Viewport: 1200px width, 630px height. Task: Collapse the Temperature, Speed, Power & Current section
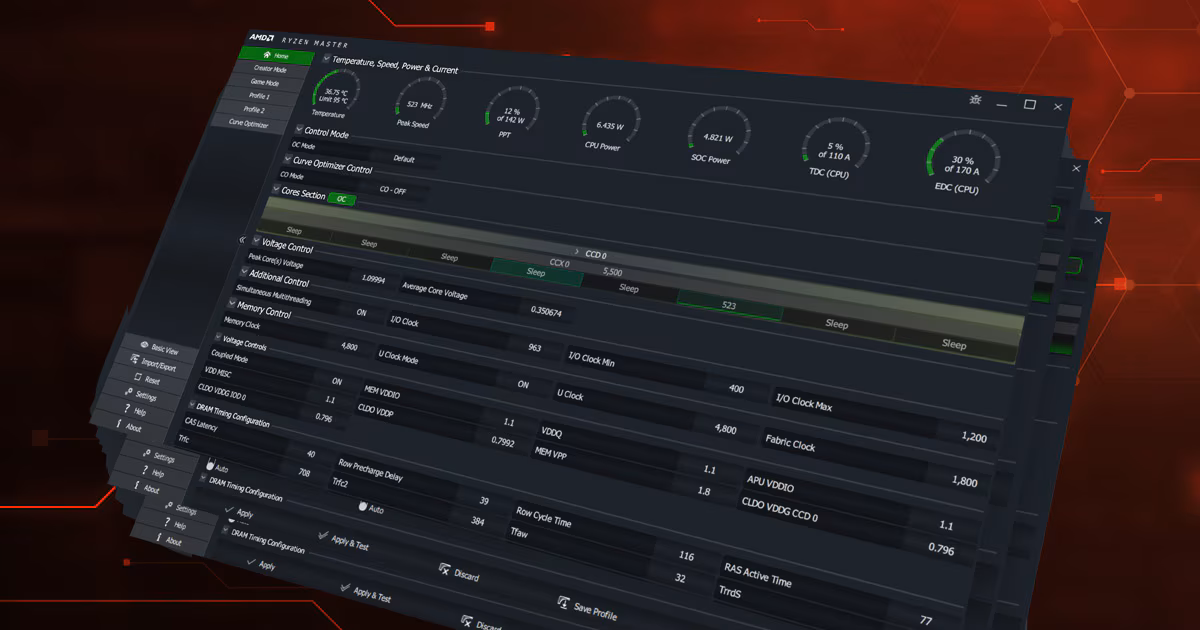325,59
